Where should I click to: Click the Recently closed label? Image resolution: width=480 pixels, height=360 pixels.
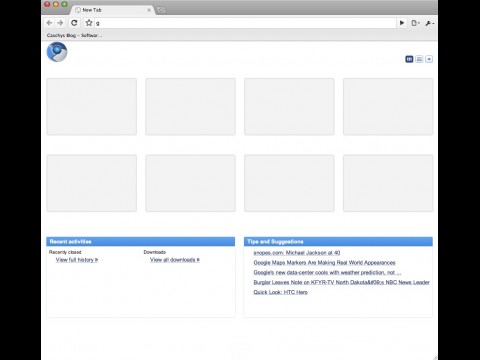(x=65, y=252)
